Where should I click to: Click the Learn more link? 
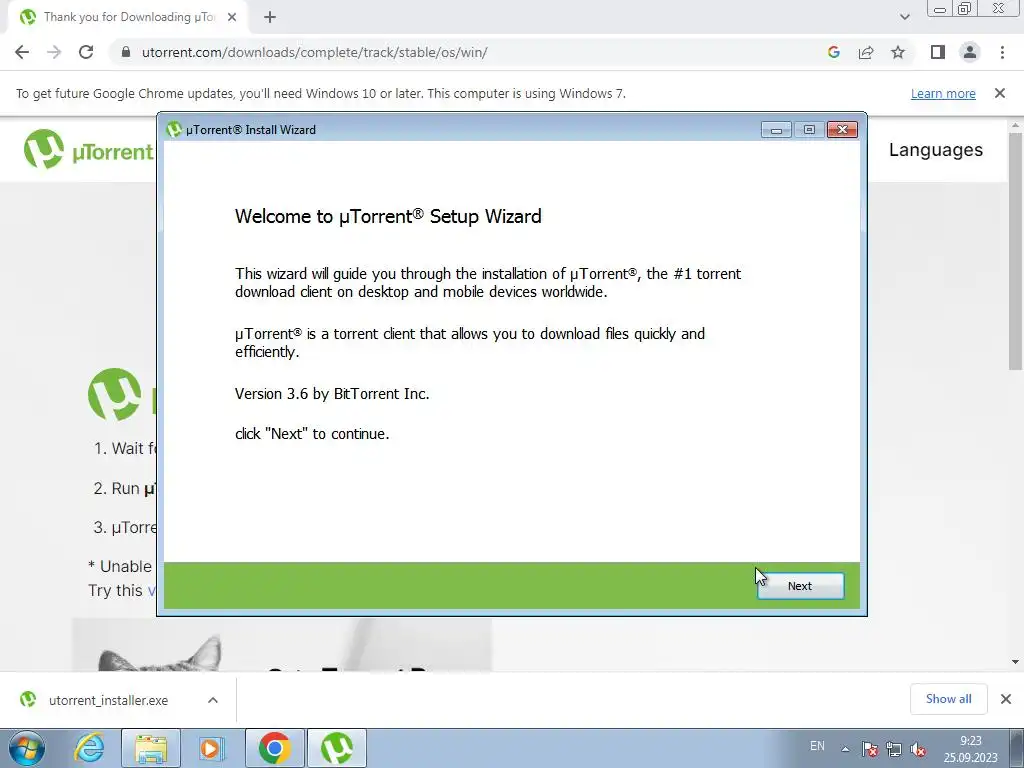pyautogui.click(x=943, y=93)
